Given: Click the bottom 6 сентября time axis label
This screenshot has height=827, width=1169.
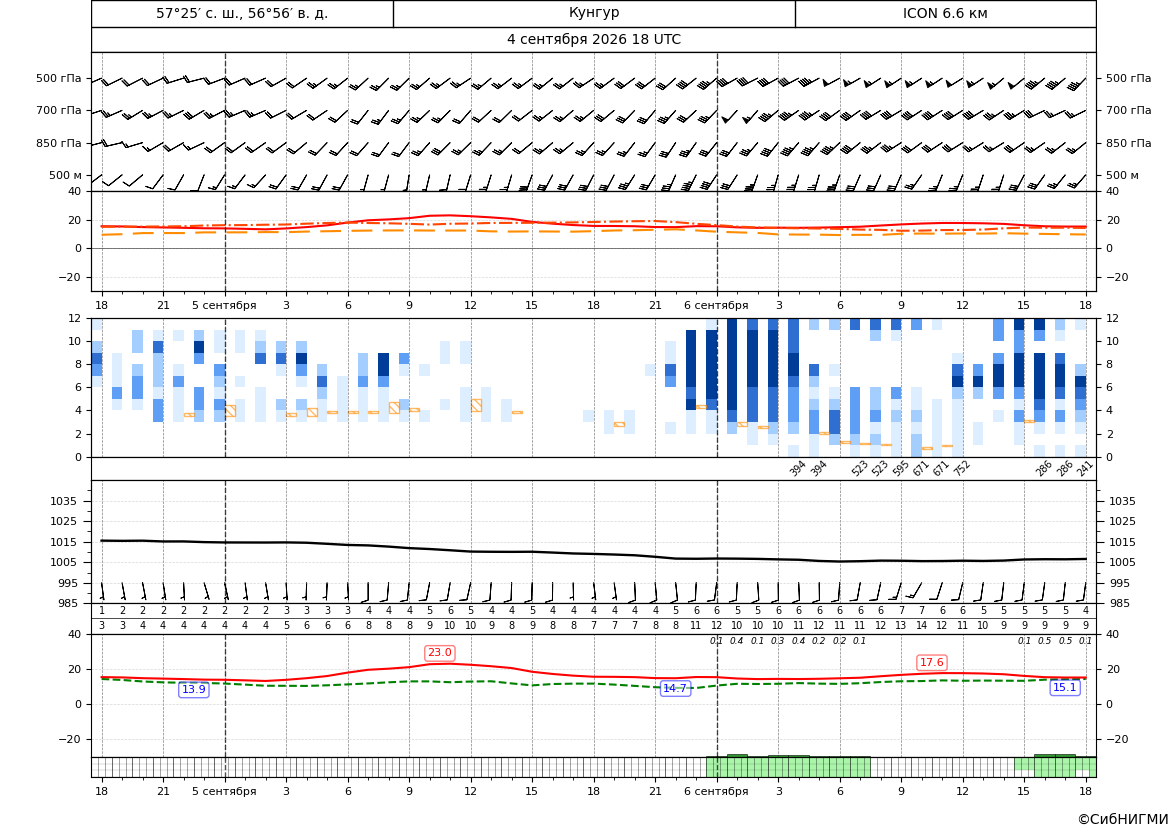Looking at the screenshot, I should pos(716,791).
